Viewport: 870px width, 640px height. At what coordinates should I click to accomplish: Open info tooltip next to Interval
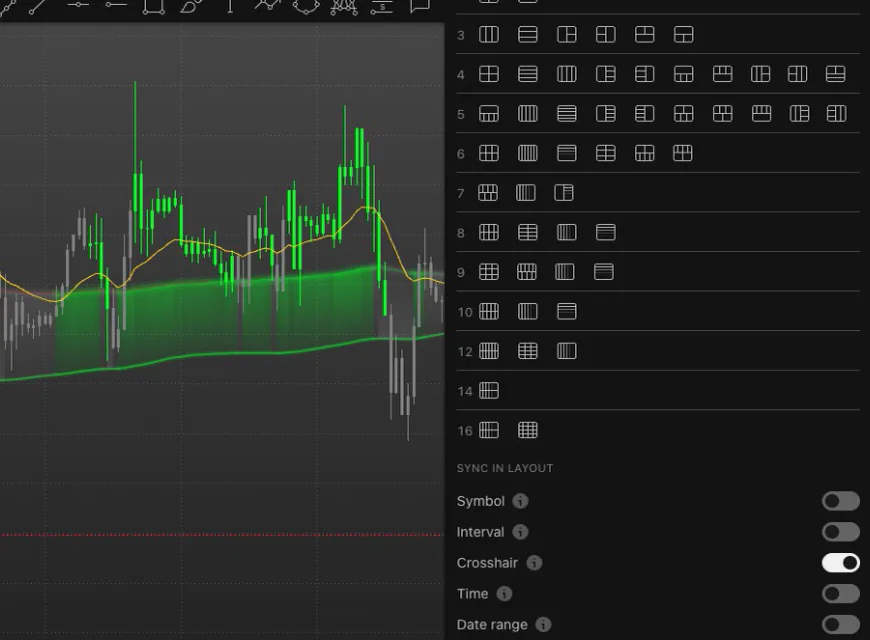[x=520, y=532]
